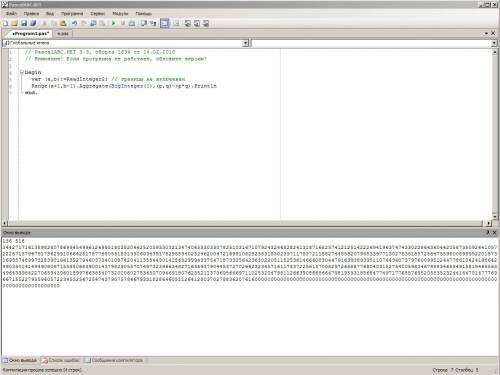Close the output window panel
Screen dimensions: 500x375
point(495,232)
